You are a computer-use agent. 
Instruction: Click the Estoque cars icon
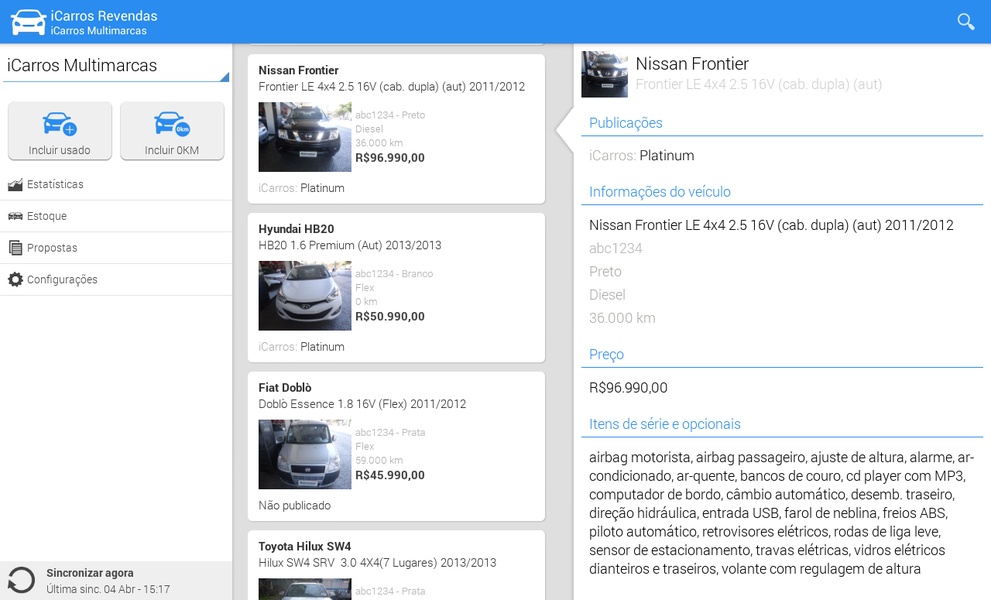click(15, 216)
